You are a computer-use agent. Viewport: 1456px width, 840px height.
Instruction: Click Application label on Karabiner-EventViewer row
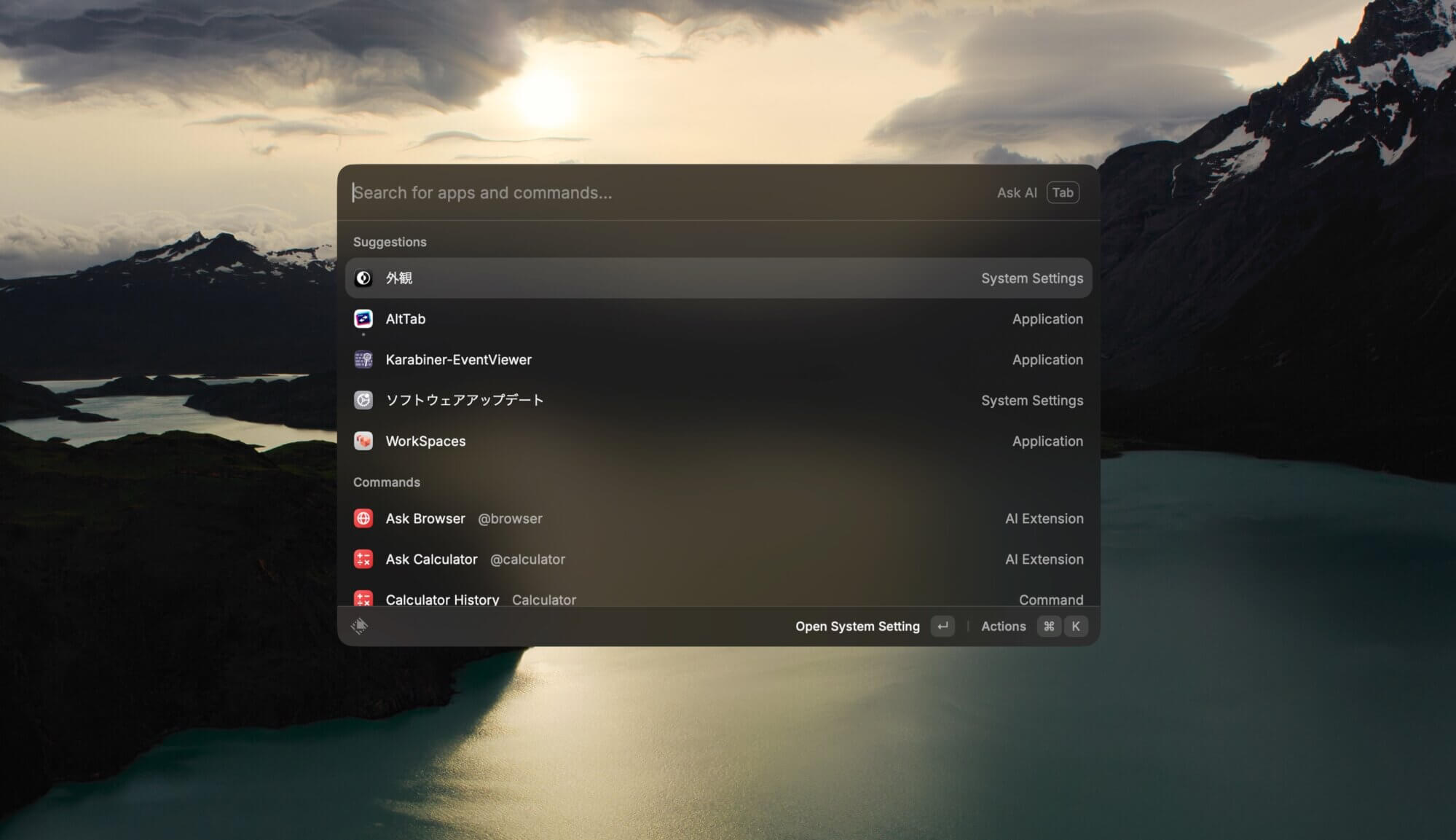pyautogui.click(x=1047, y=360)
